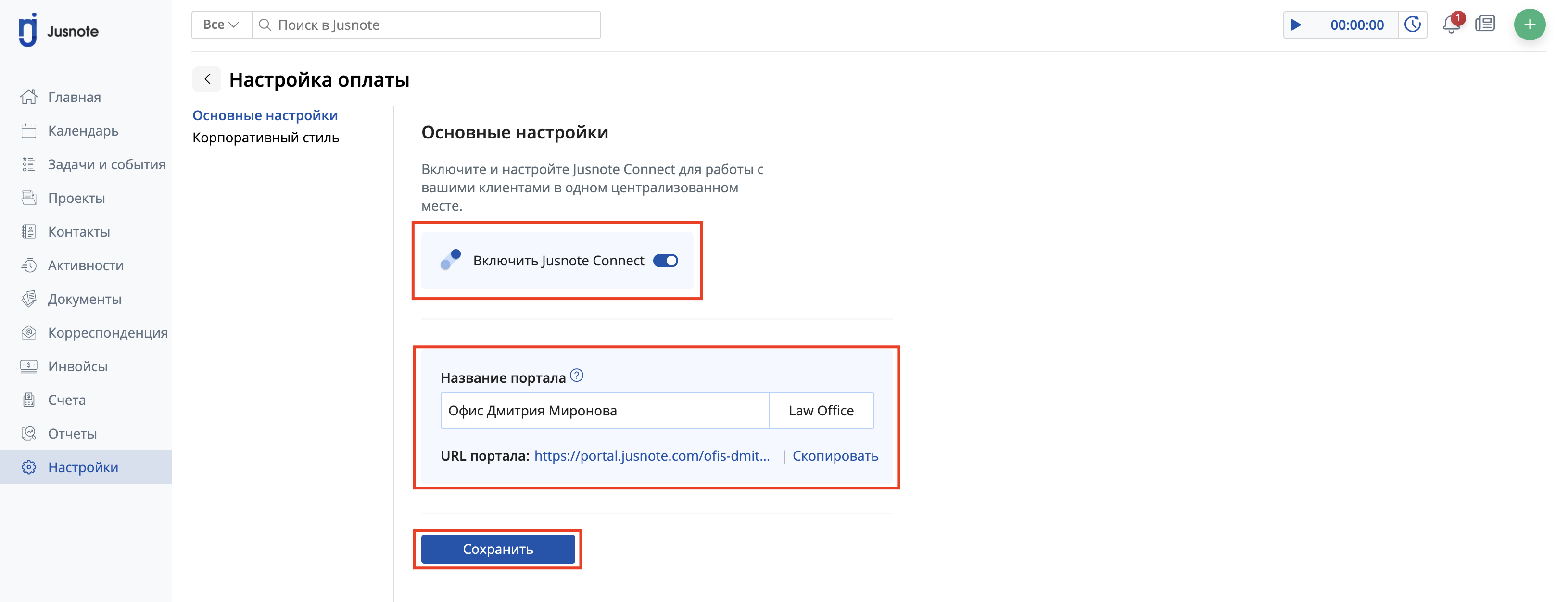1568x602 pixels.
Task: Click the green plus add button
Action: (x=1530, y=25)
